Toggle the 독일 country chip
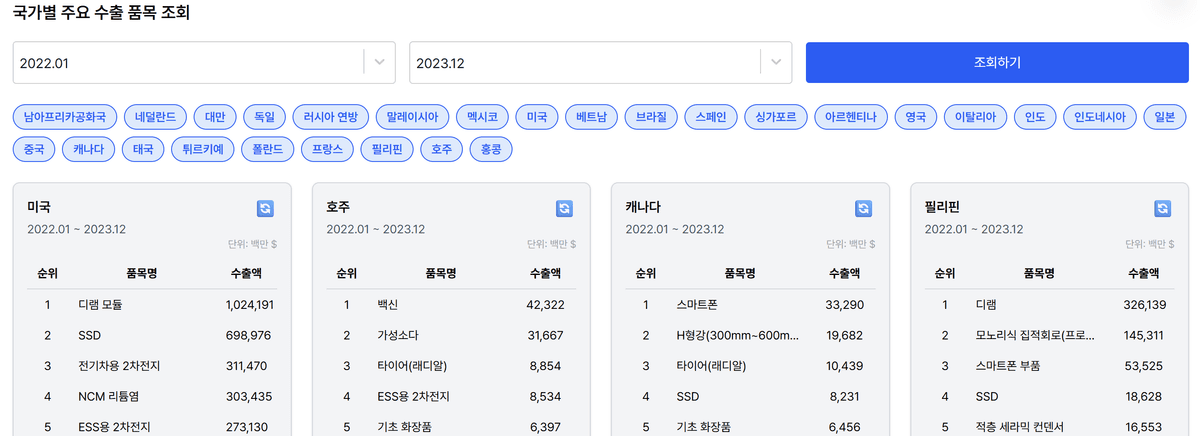Image resolution: width=1200 pixels, height=436 pixels. 265,117
